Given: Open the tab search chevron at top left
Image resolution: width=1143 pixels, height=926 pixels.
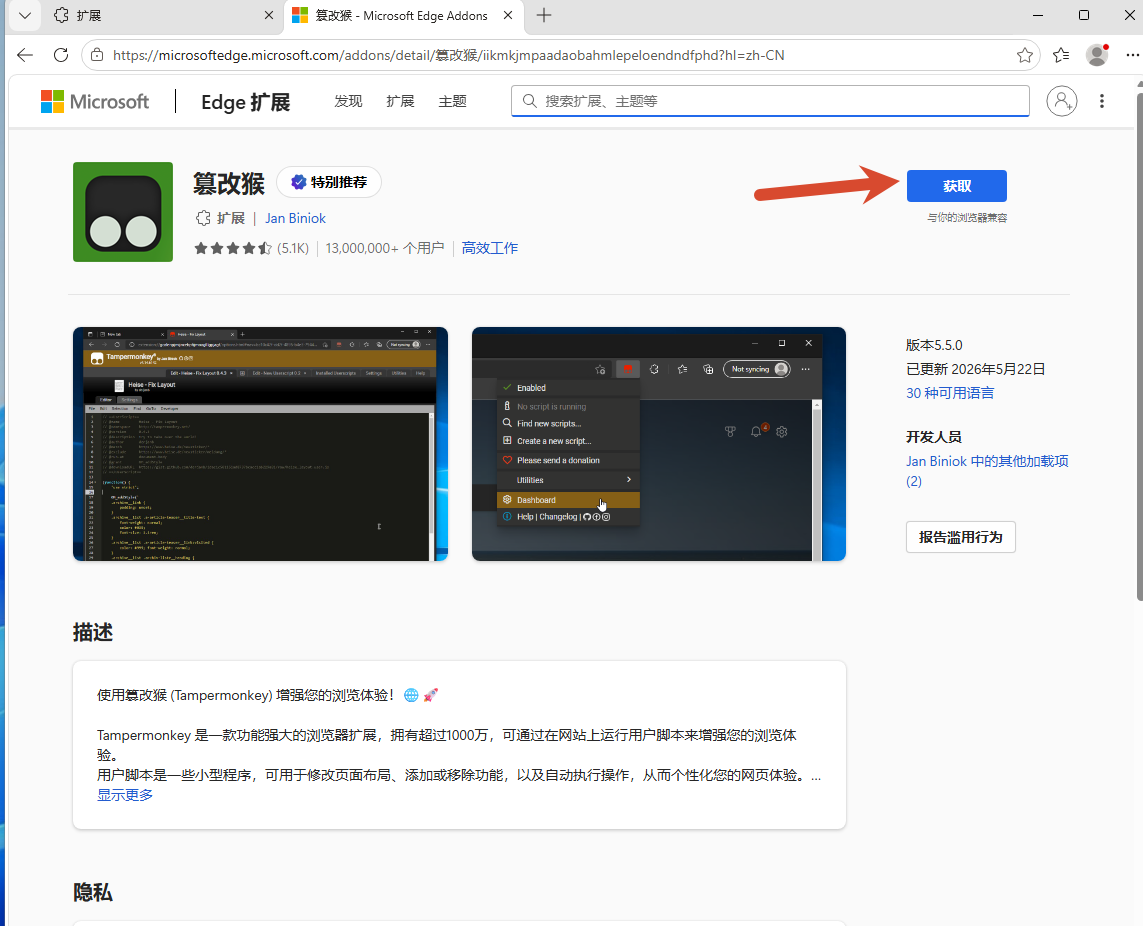Looking at the screenshot, I should pyautogui.click(x=25, y=15).
